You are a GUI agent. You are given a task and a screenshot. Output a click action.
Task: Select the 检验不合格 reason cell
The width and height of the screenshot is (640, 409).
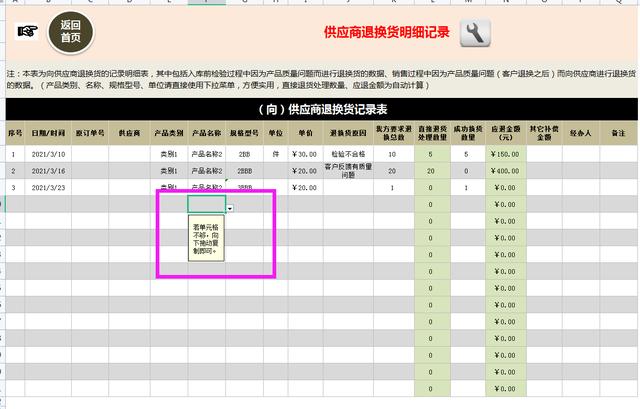[x=348, y=154]
